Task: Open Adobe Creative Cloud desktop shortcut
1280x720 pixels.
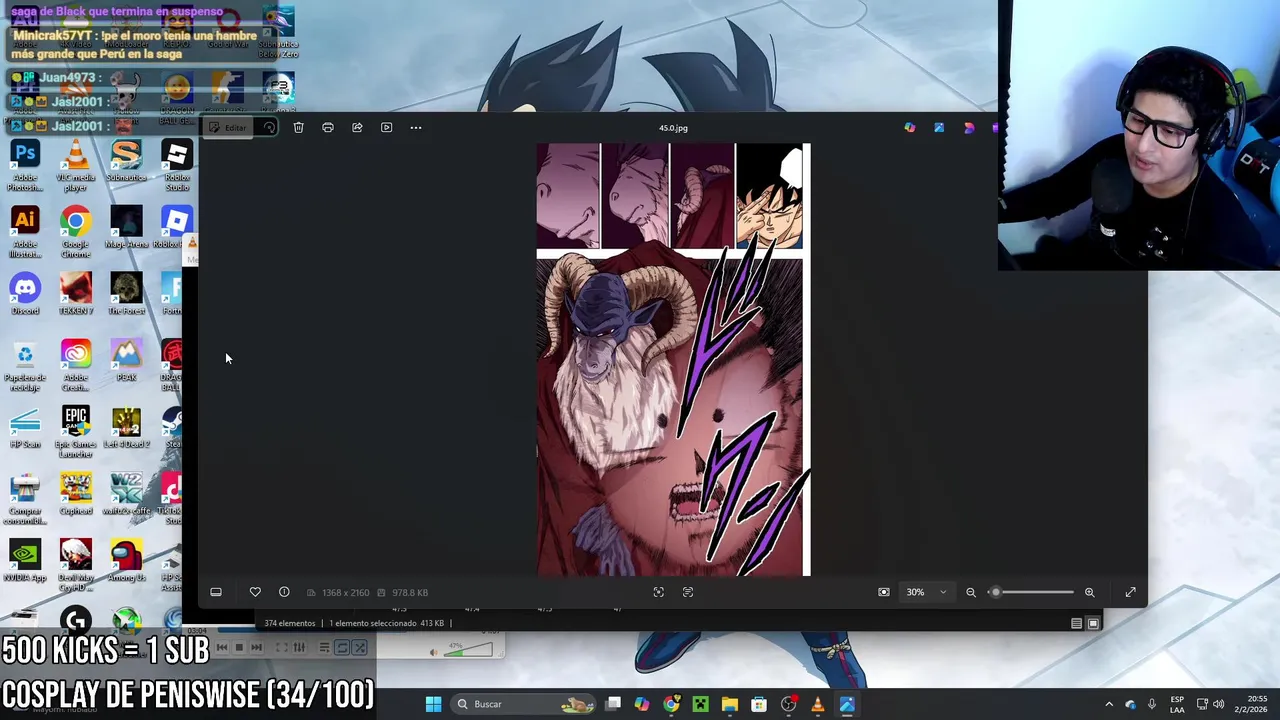Action: (x=76, y=366)
